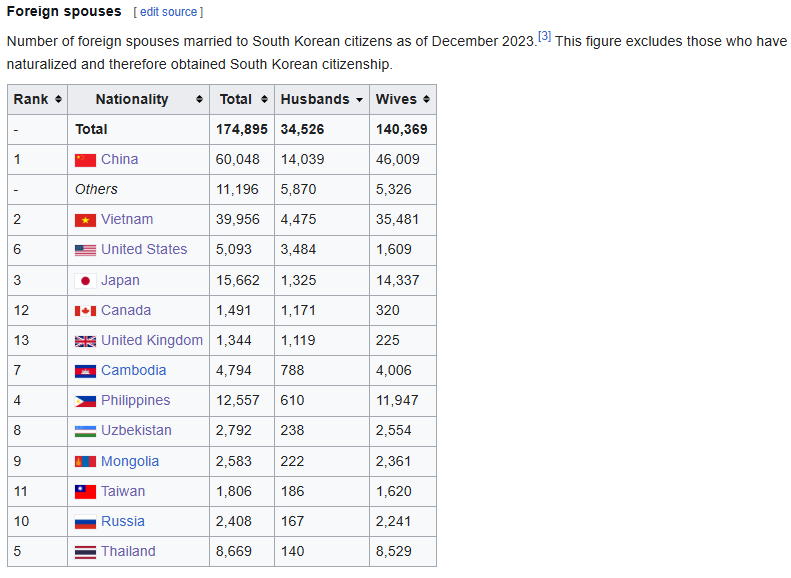
Task: Open the edit source link
Action: point(168,12)
